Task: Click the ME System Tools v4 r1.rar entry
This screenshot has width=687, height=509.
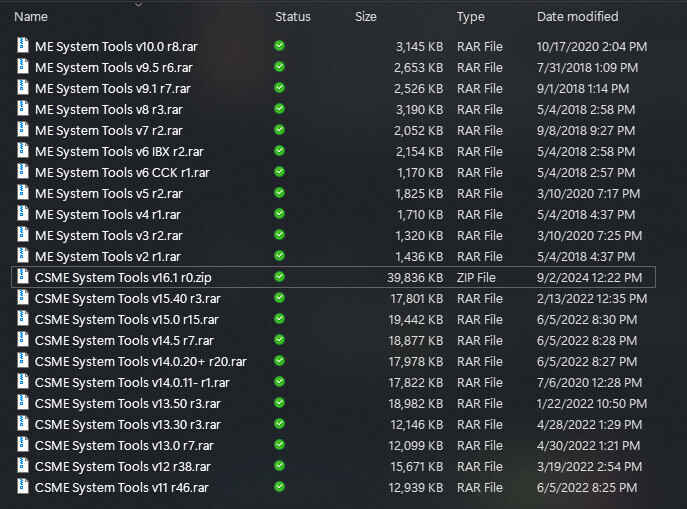Action: click(108, 215)
